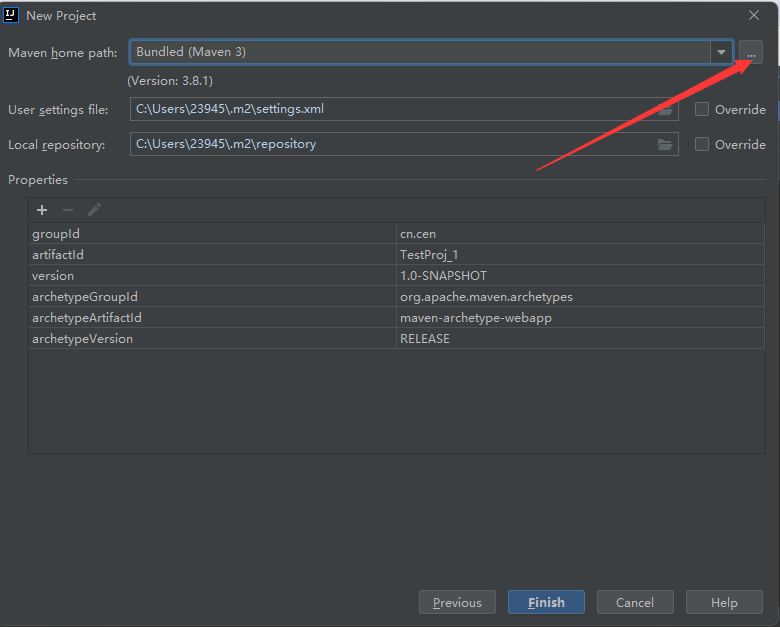Click the Finish button

(546, 602)
